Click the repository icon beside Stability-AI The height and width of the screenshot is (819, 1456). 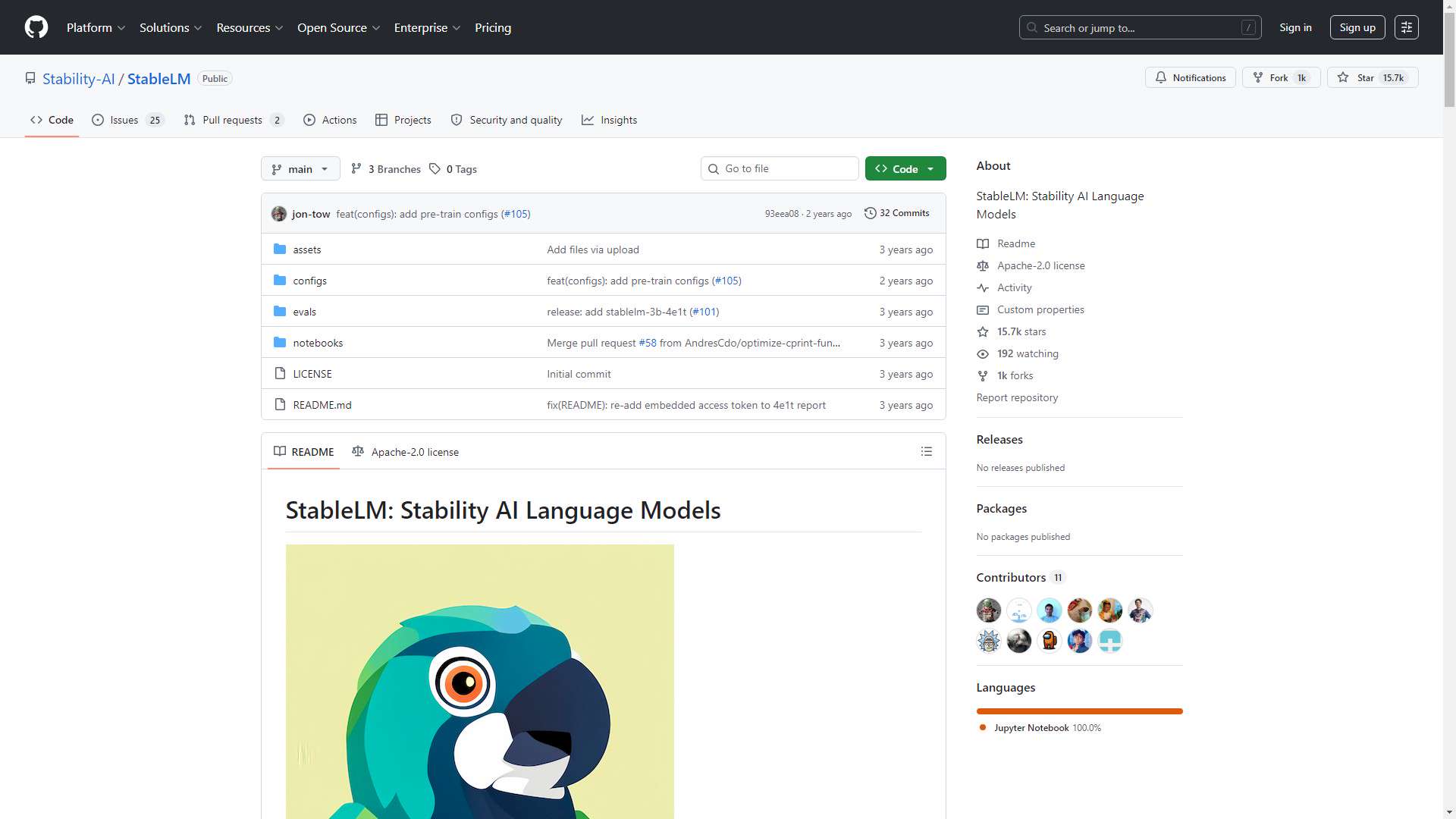tap(30, 78)
